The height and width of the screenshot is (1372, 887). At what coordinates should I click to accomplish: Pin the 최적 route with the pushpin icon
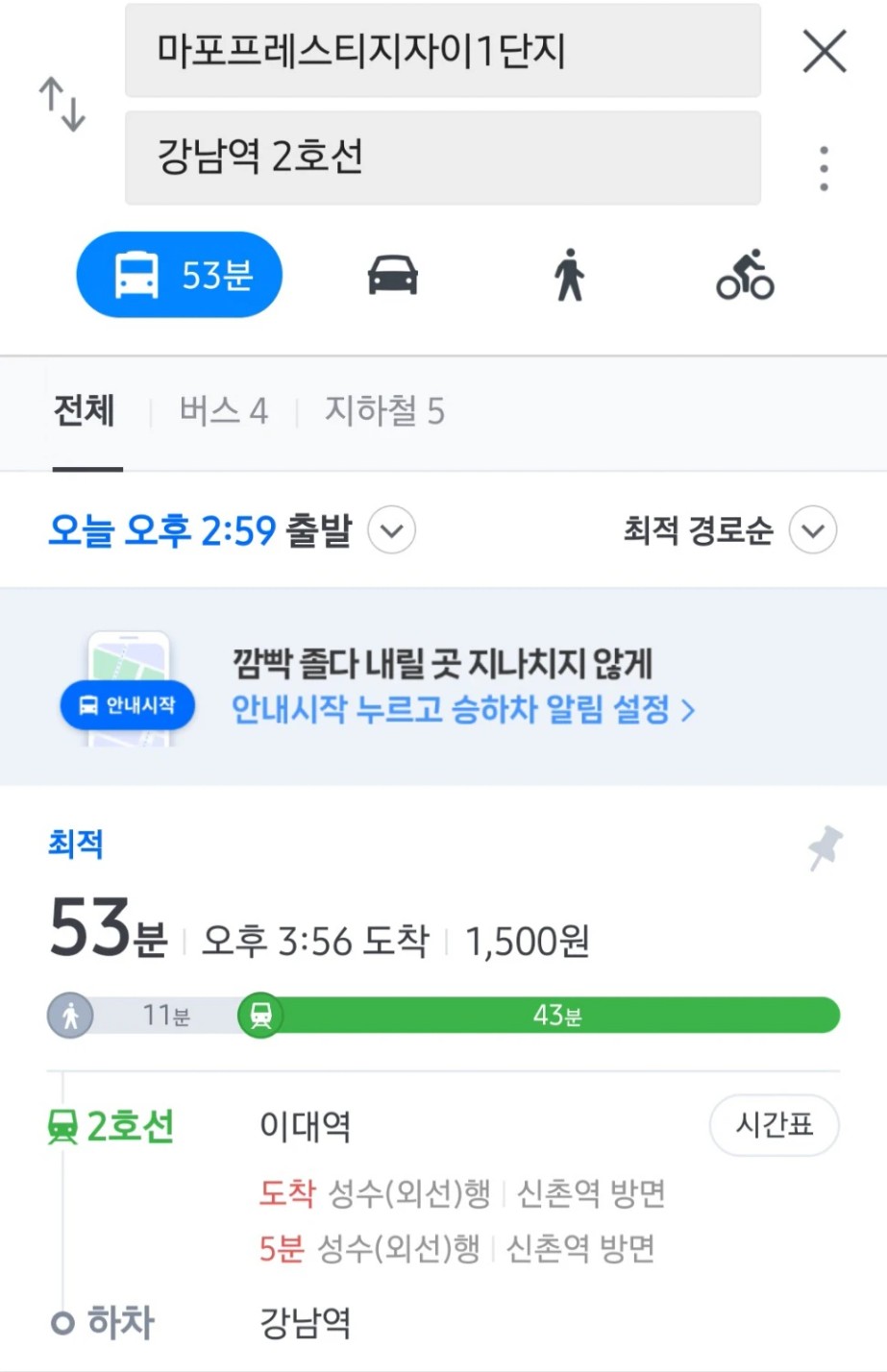825,847
